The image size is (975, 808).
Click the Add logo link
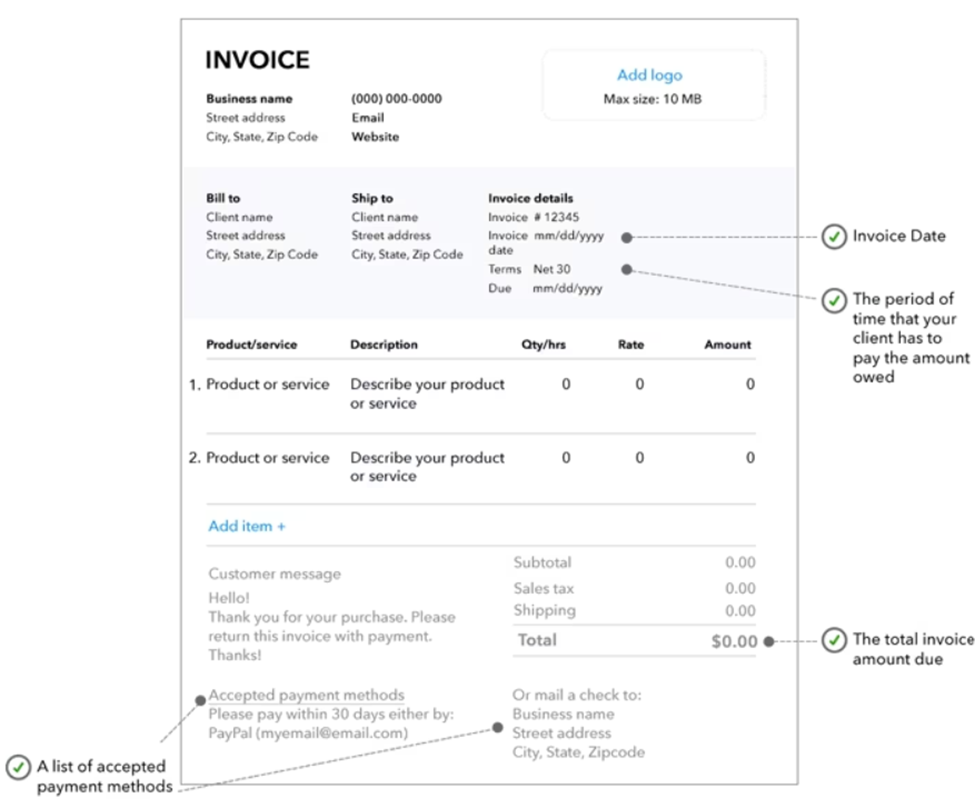pyautogui.click(x=649, y=75)
